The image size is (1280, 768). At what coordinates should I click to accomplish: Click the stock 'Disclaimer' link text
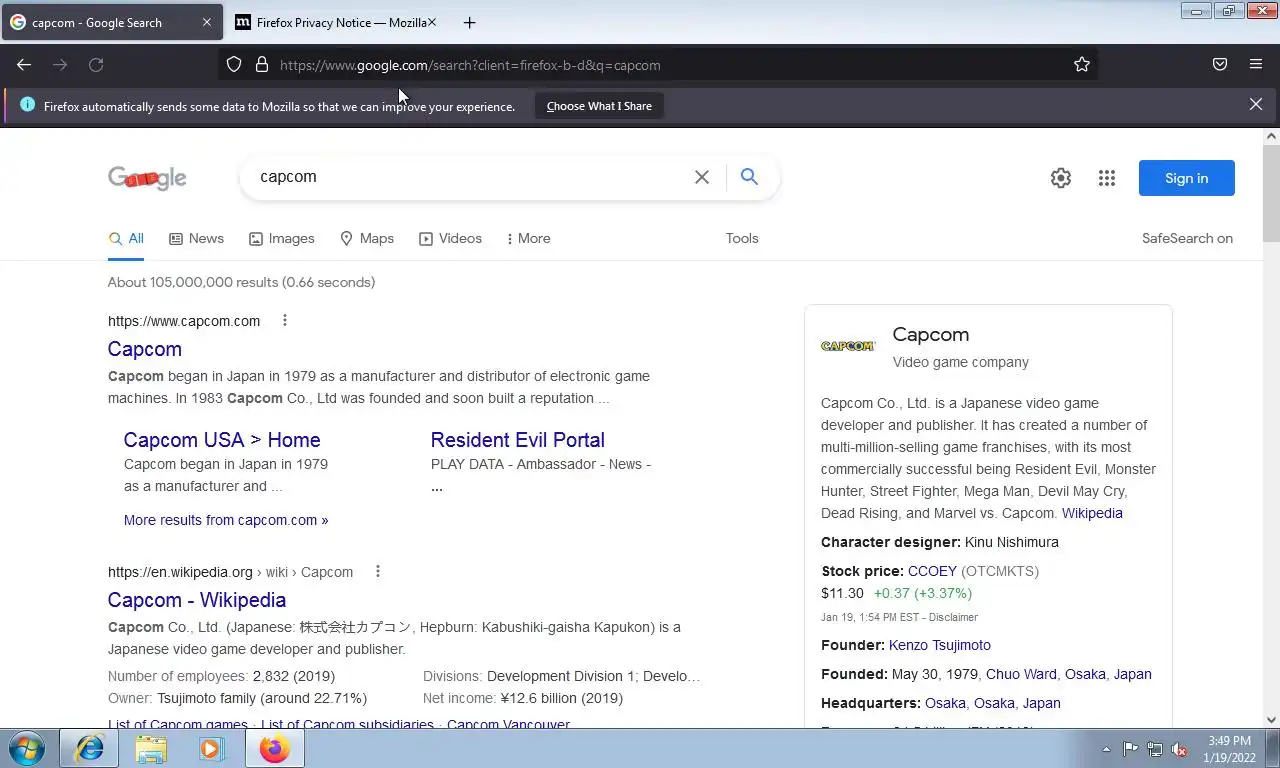pos(953,617)
